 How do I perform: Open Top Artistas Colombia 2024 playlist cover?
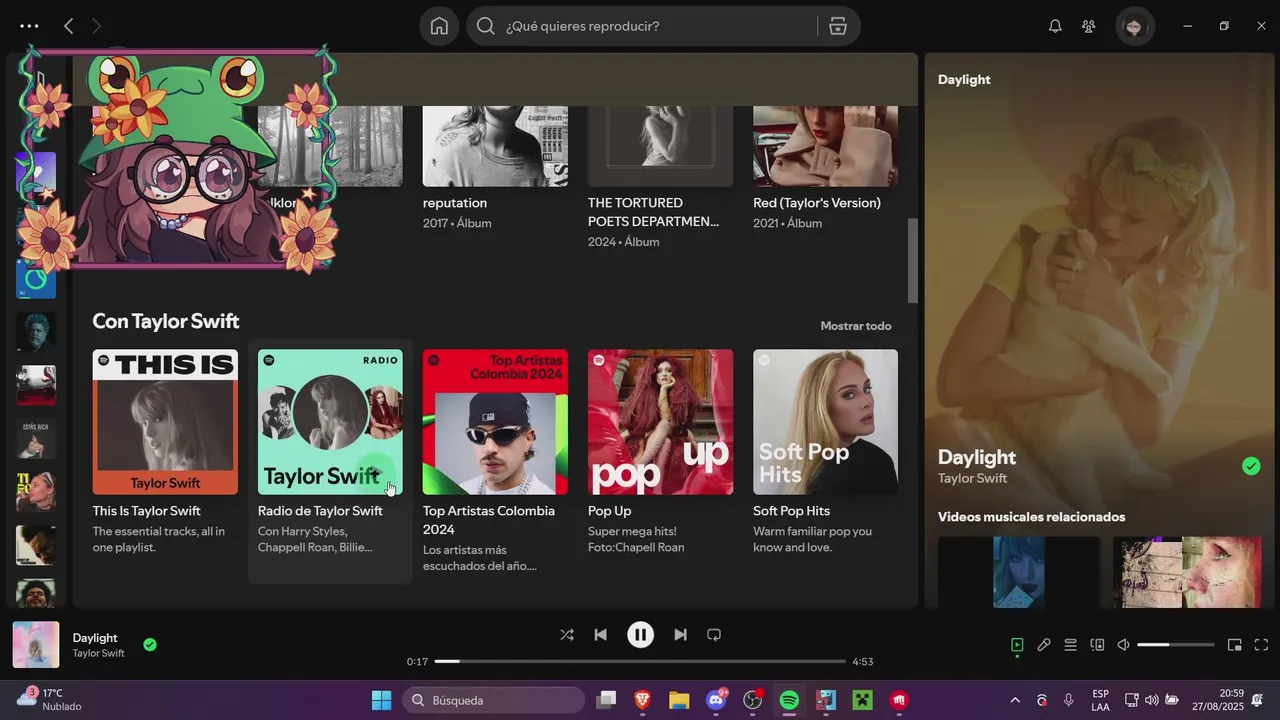(x=495, y=422)
